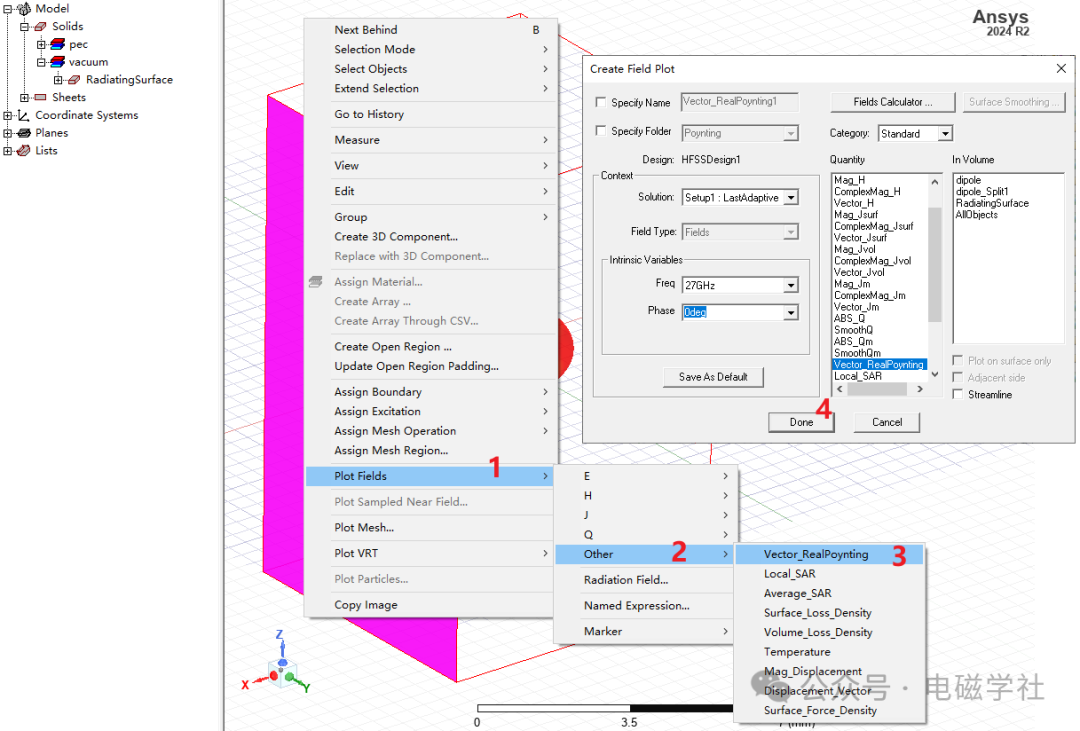1080x731 pixels.
Task: Check the Plot on surface only option
Action: 957,360
